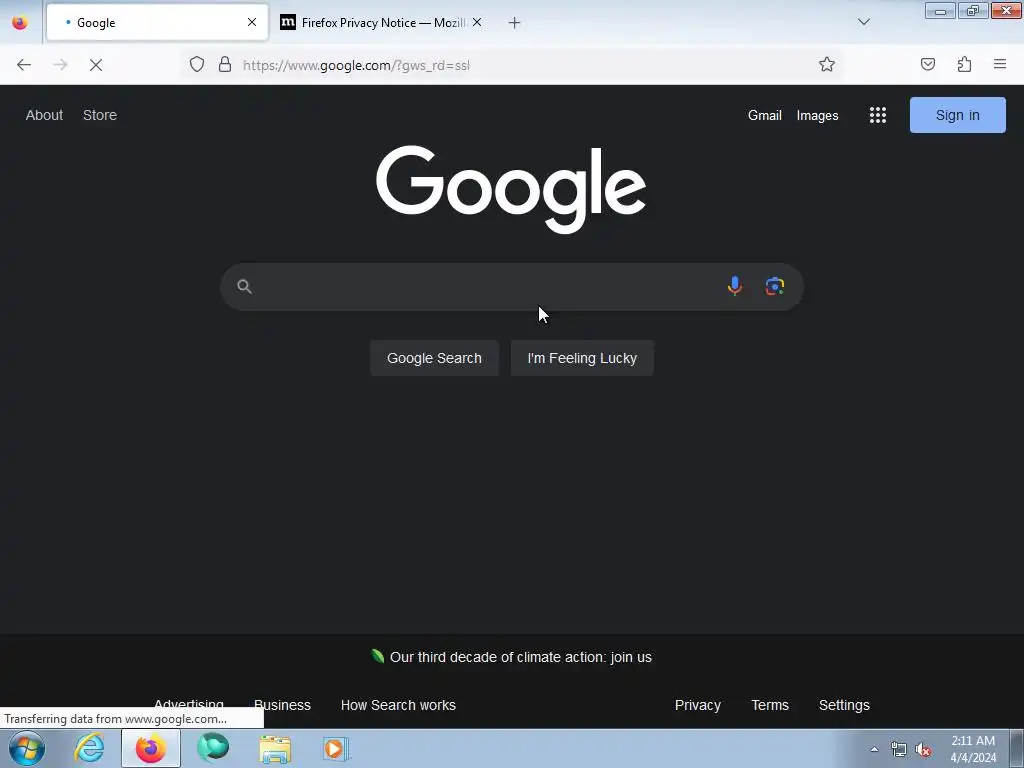The image size is (1024, 768).
Task: Show site security info via the padlock
Action: [x=225, y=64]
